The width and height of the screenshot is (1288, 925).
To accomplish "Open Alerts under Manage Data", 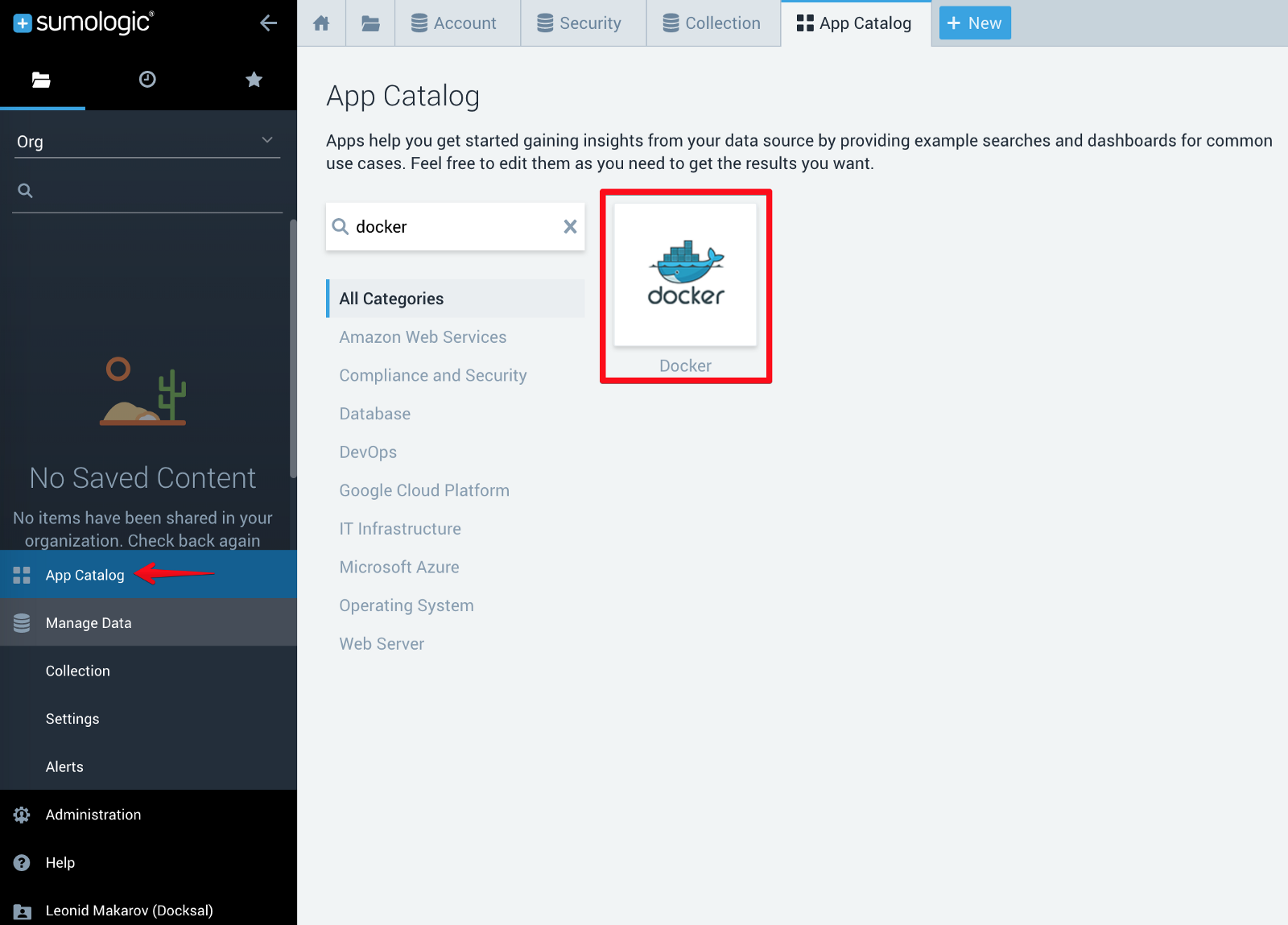I will (x=148, y=766).
